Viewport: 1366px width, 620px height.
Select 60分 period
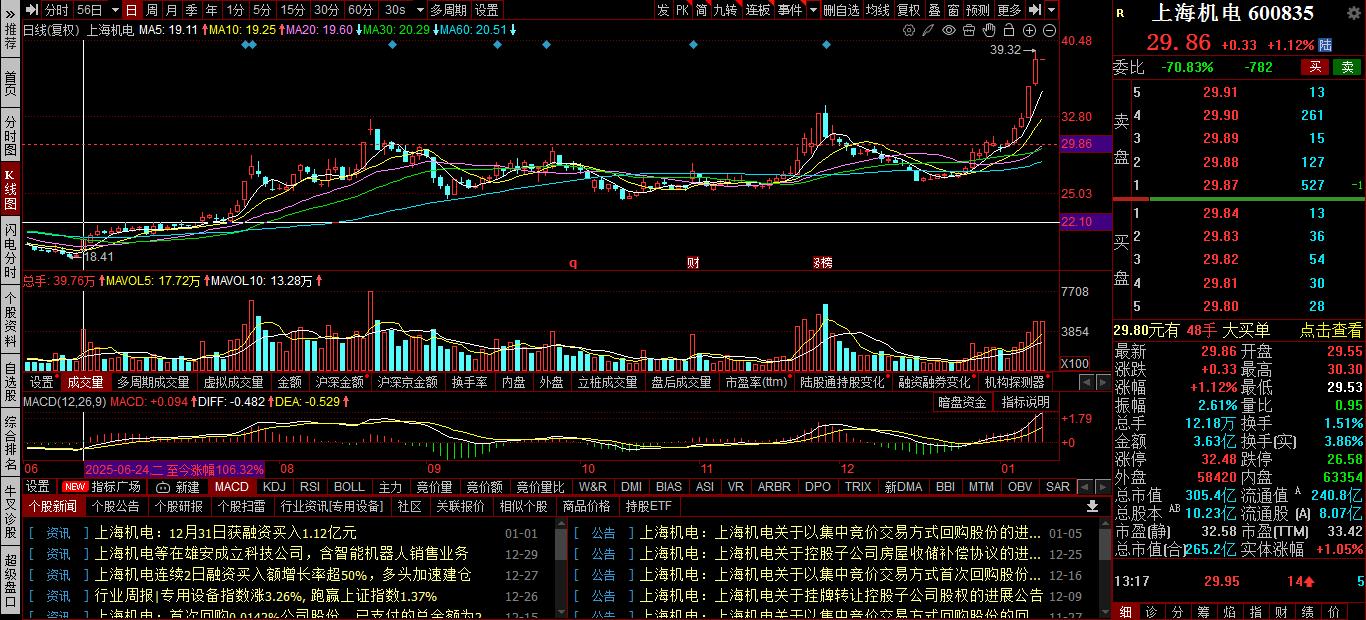361,10
